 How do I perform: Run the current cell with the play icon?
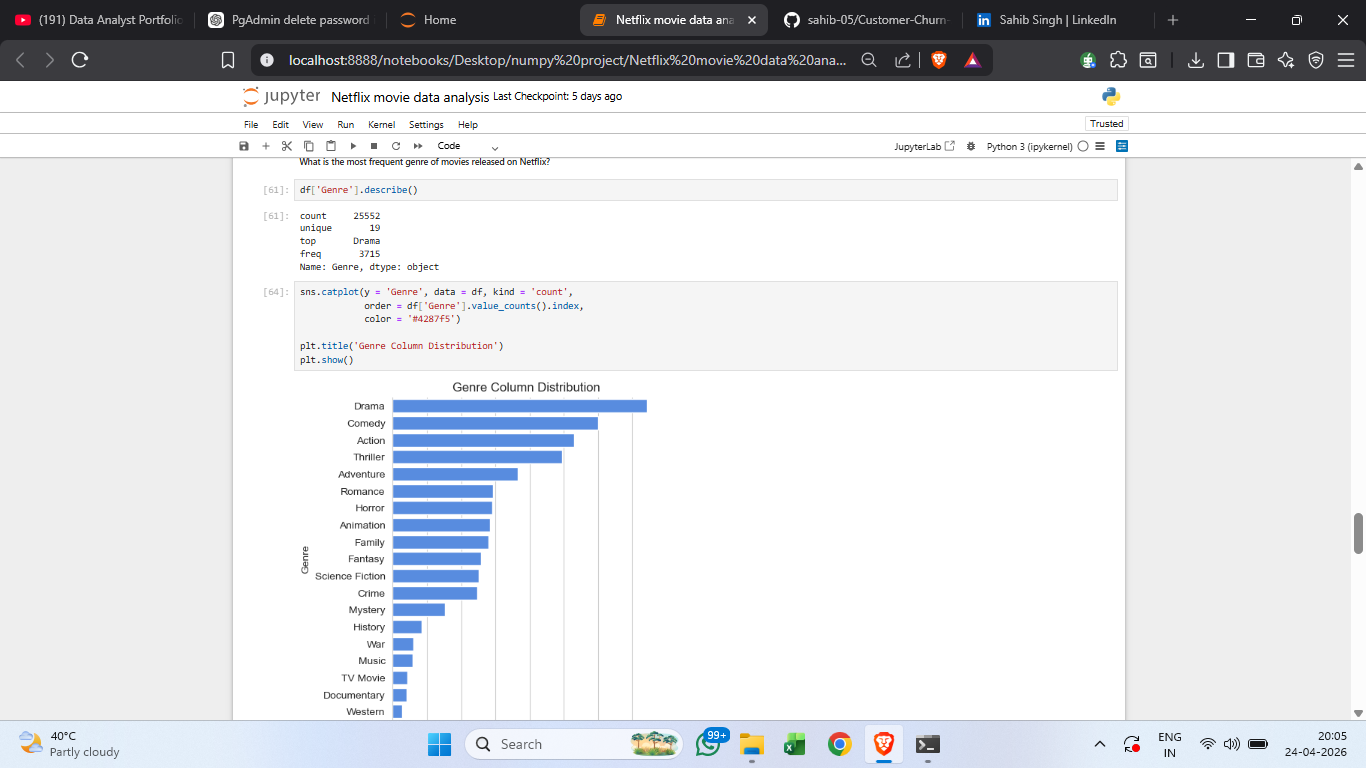tap(353, 146)
